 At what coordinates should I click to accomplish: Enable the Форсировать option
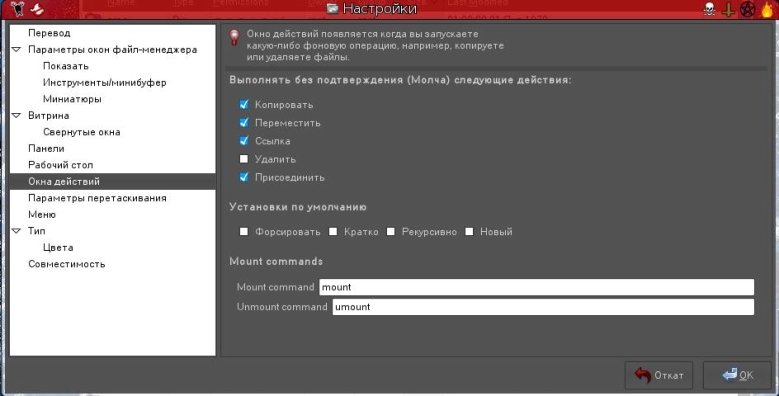tap(244, 232)
